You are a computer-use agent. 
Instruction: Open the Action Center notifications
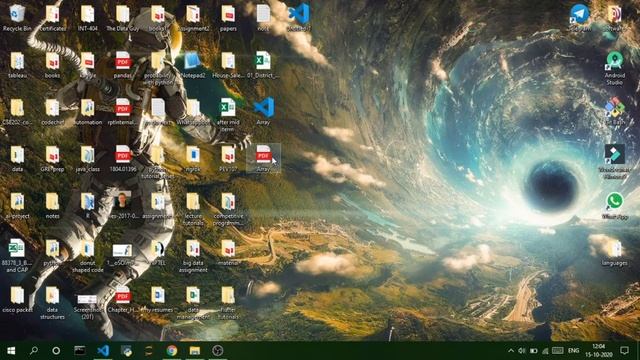tap(624, 351)
